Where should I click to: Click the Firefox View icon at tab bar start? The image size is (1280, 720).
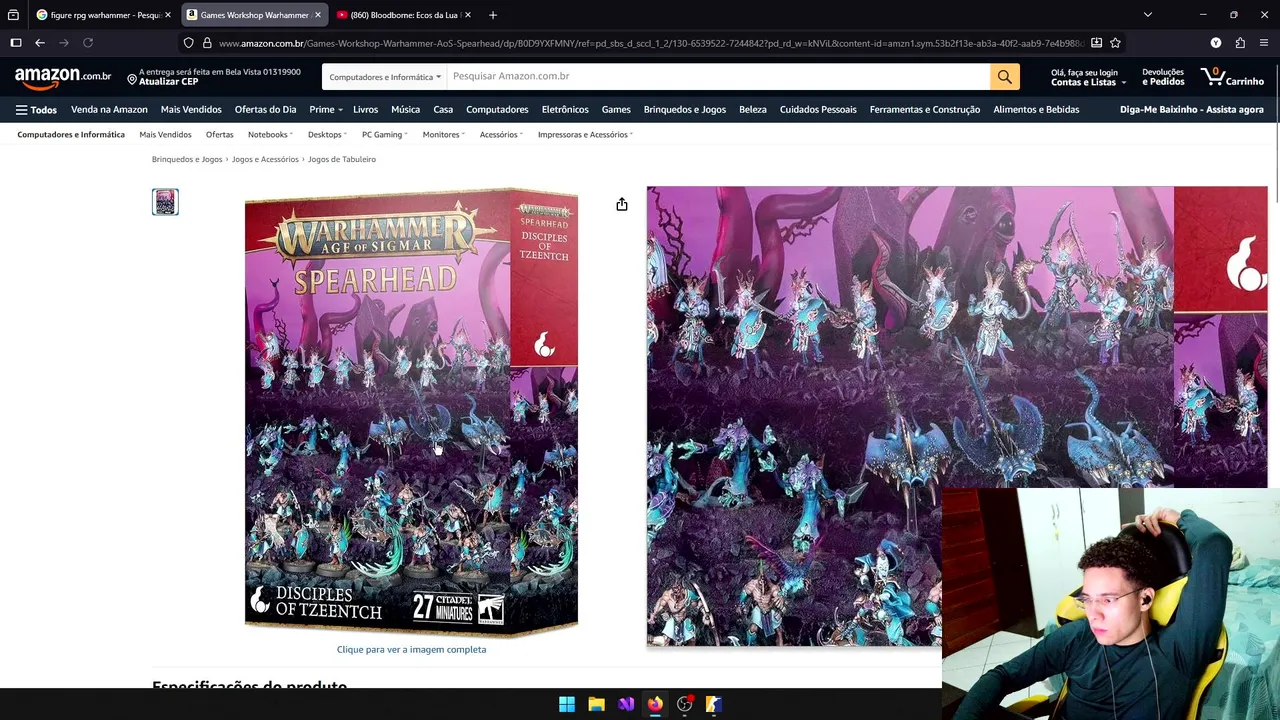tap(13, 15)
